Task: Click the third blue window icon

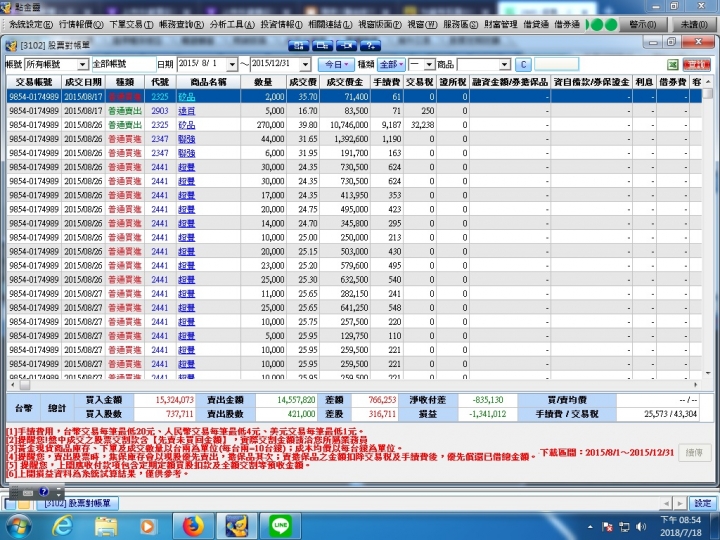Action: pos(347,45)
